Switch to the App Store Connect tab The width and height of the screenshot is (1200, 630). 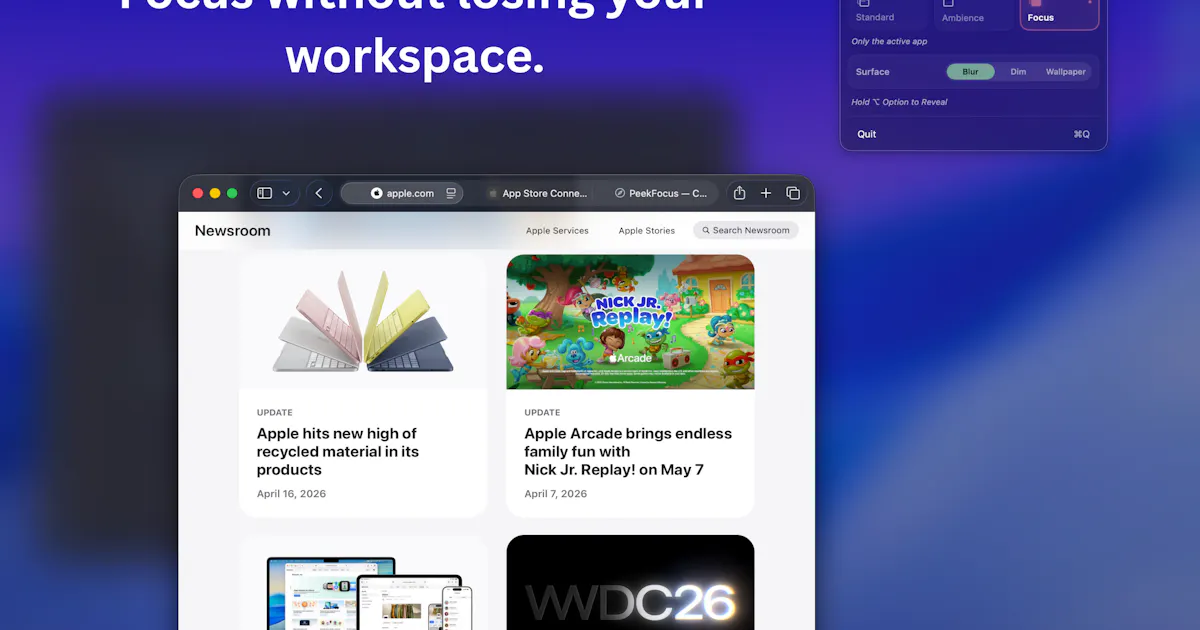(x=538, y=193)
